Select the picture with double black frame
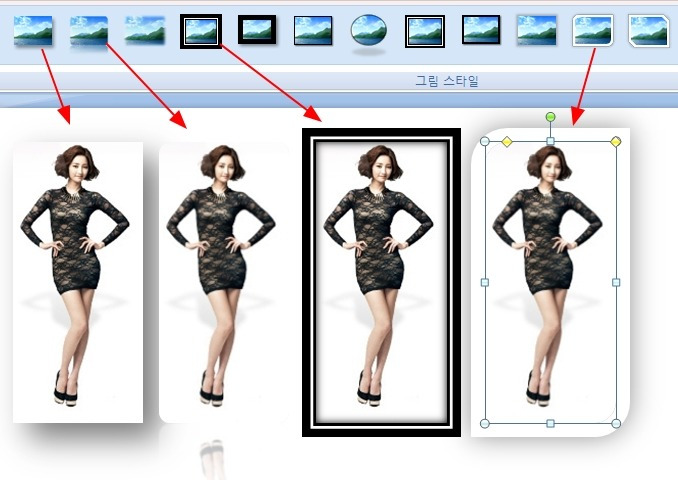The image size is (678, 480). pos(381,282)
